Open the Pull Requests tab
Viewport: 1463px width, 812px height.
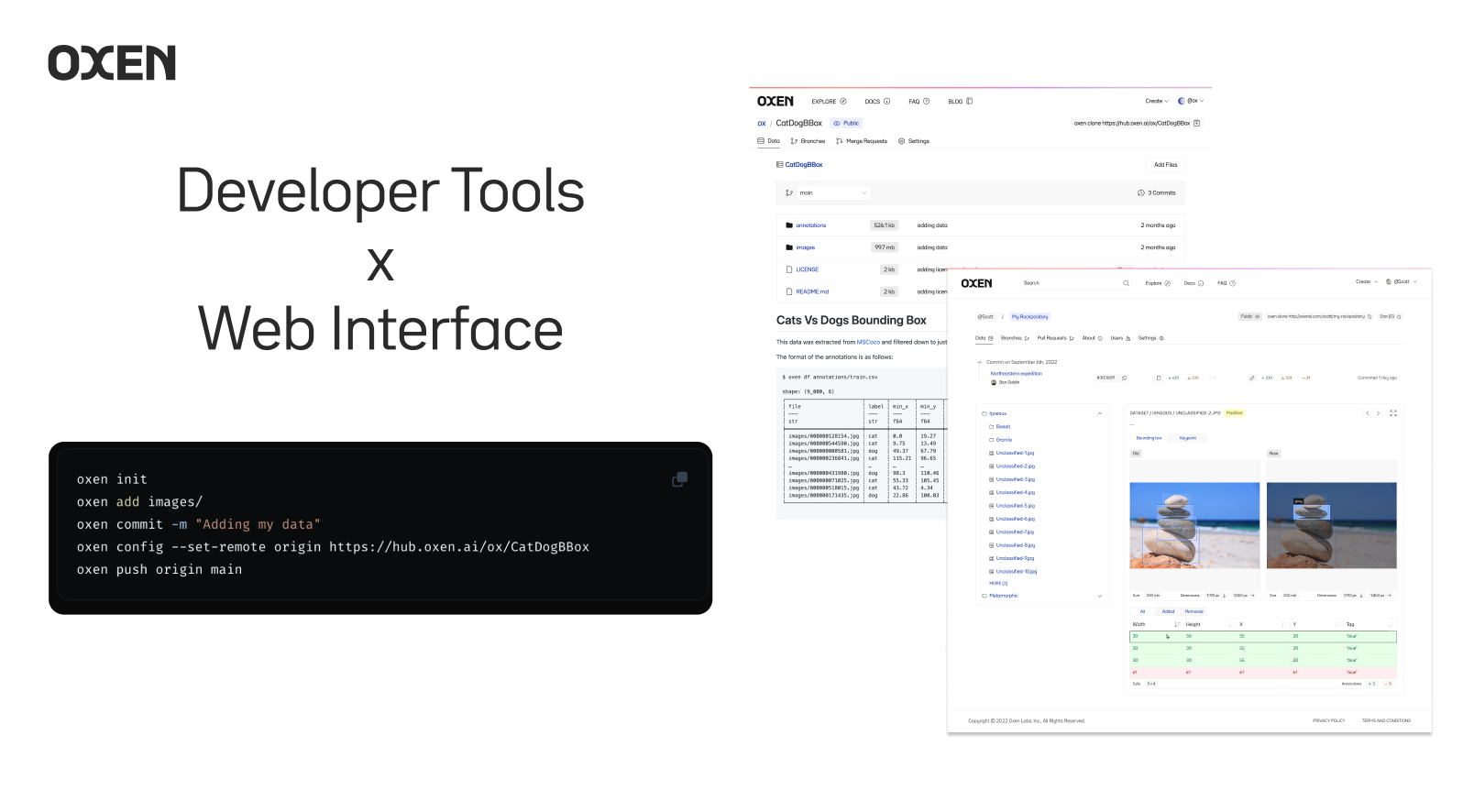click(x=1055, y=338)
